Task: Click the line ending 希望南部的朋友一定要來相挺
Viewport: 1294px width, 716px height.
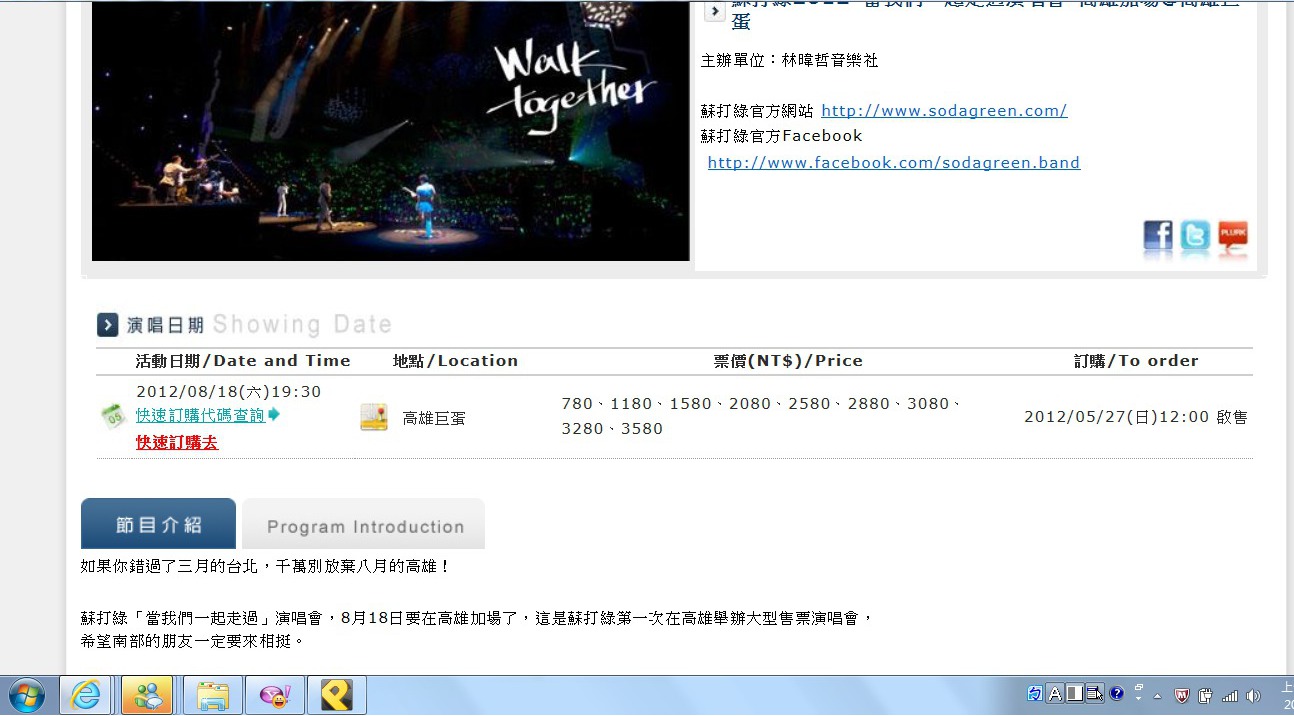Action: tap(192, 640)
